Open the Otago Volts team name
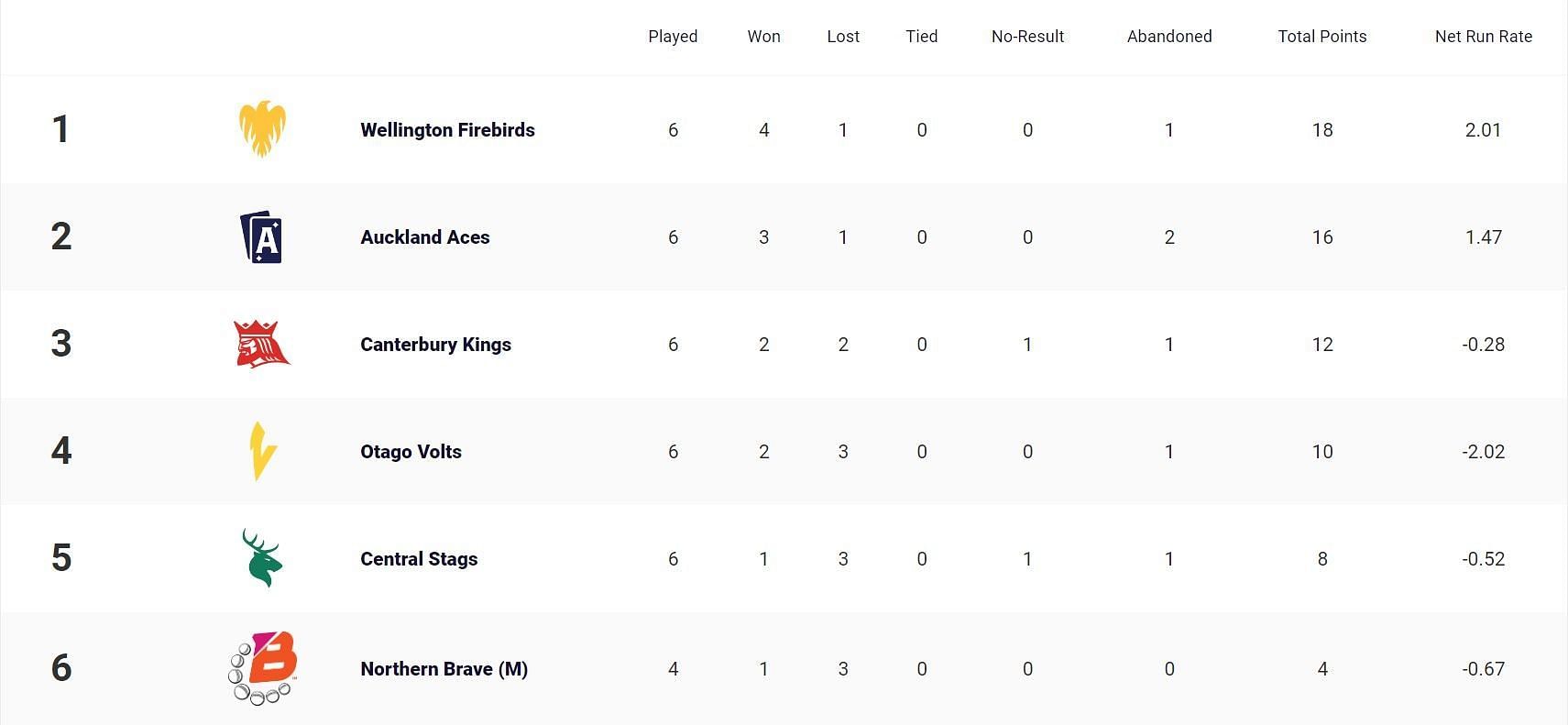The height and width of the screenshot is (725, 1568). [411, 452]
